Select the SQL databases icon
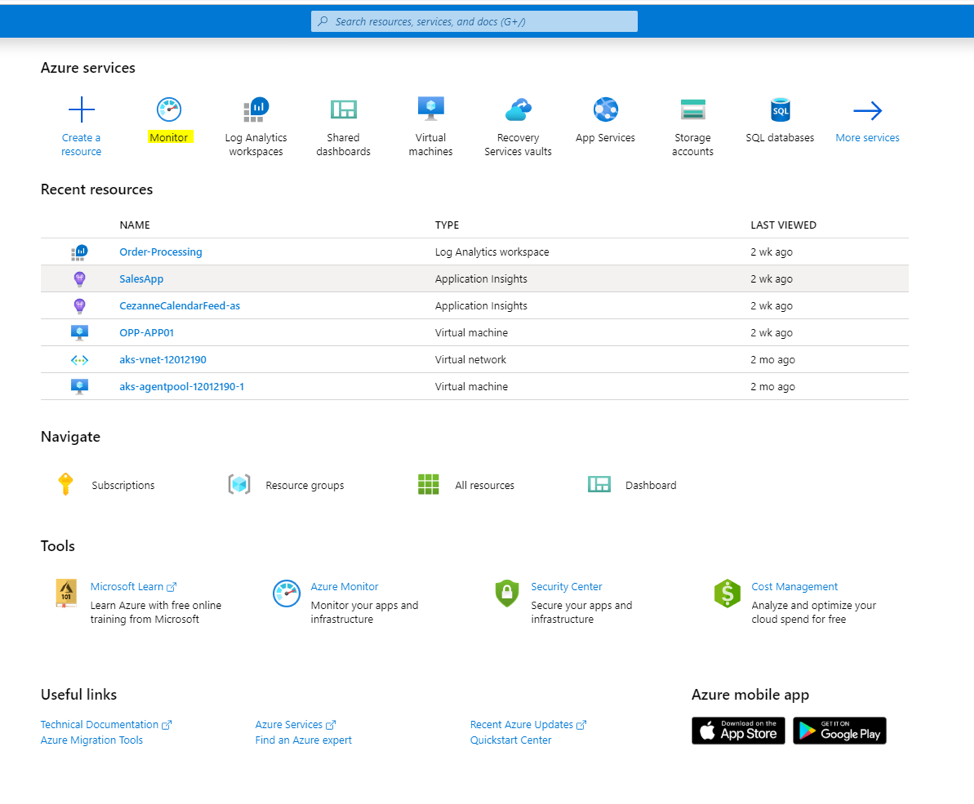The image size is (974, 804). [x=780, y=110]
